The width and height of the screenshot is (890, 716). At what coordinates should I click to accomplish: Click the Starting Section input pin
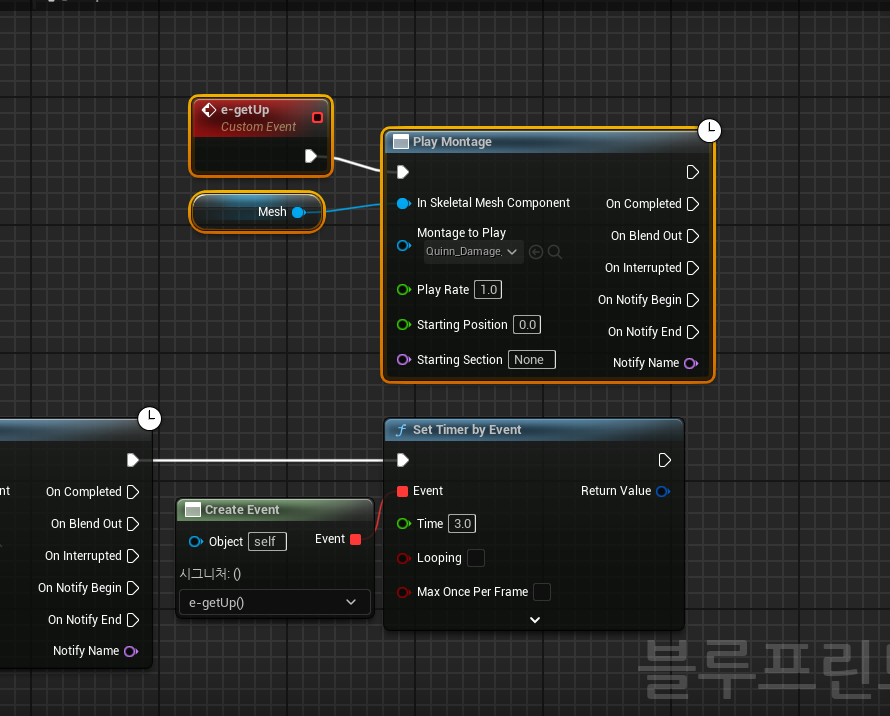404,359
